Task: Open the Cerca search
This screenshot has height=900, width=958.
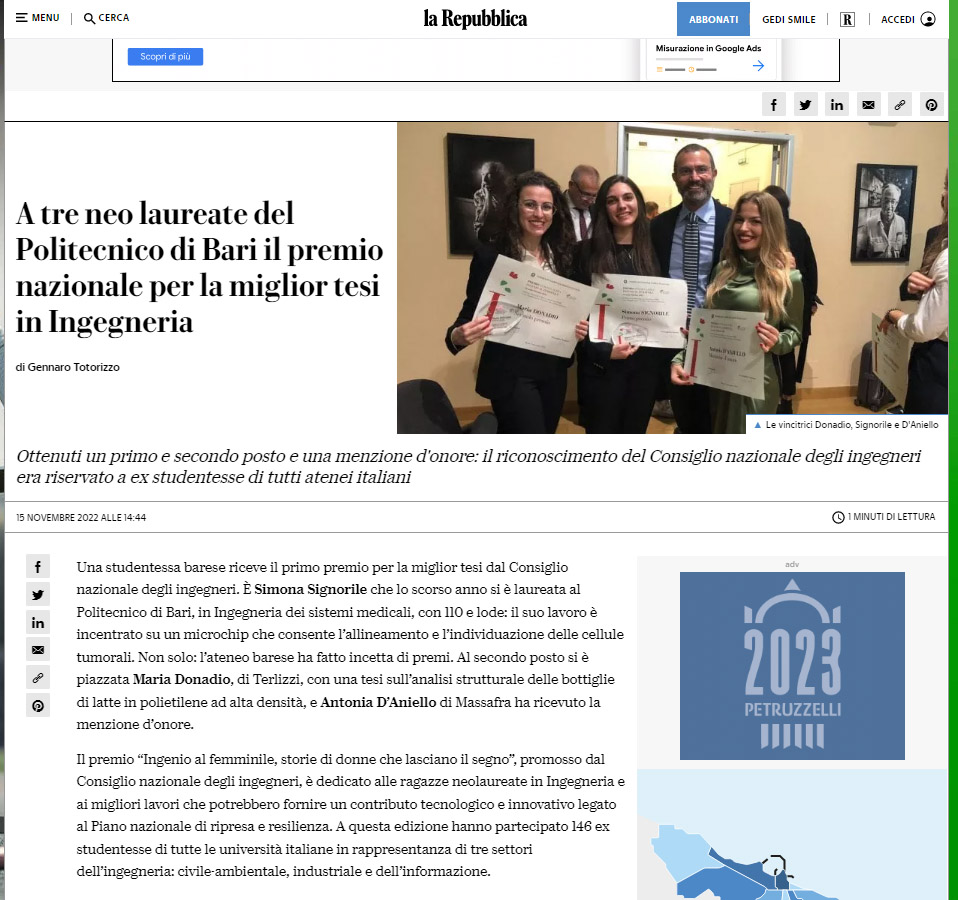Action: tap(106, 18)
